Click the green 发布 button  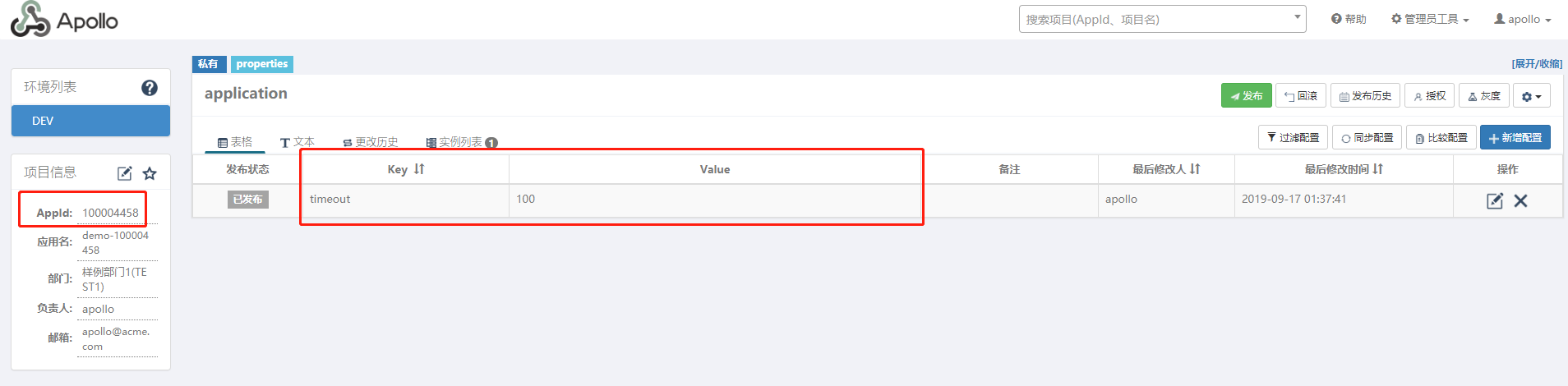(1247, 96)
